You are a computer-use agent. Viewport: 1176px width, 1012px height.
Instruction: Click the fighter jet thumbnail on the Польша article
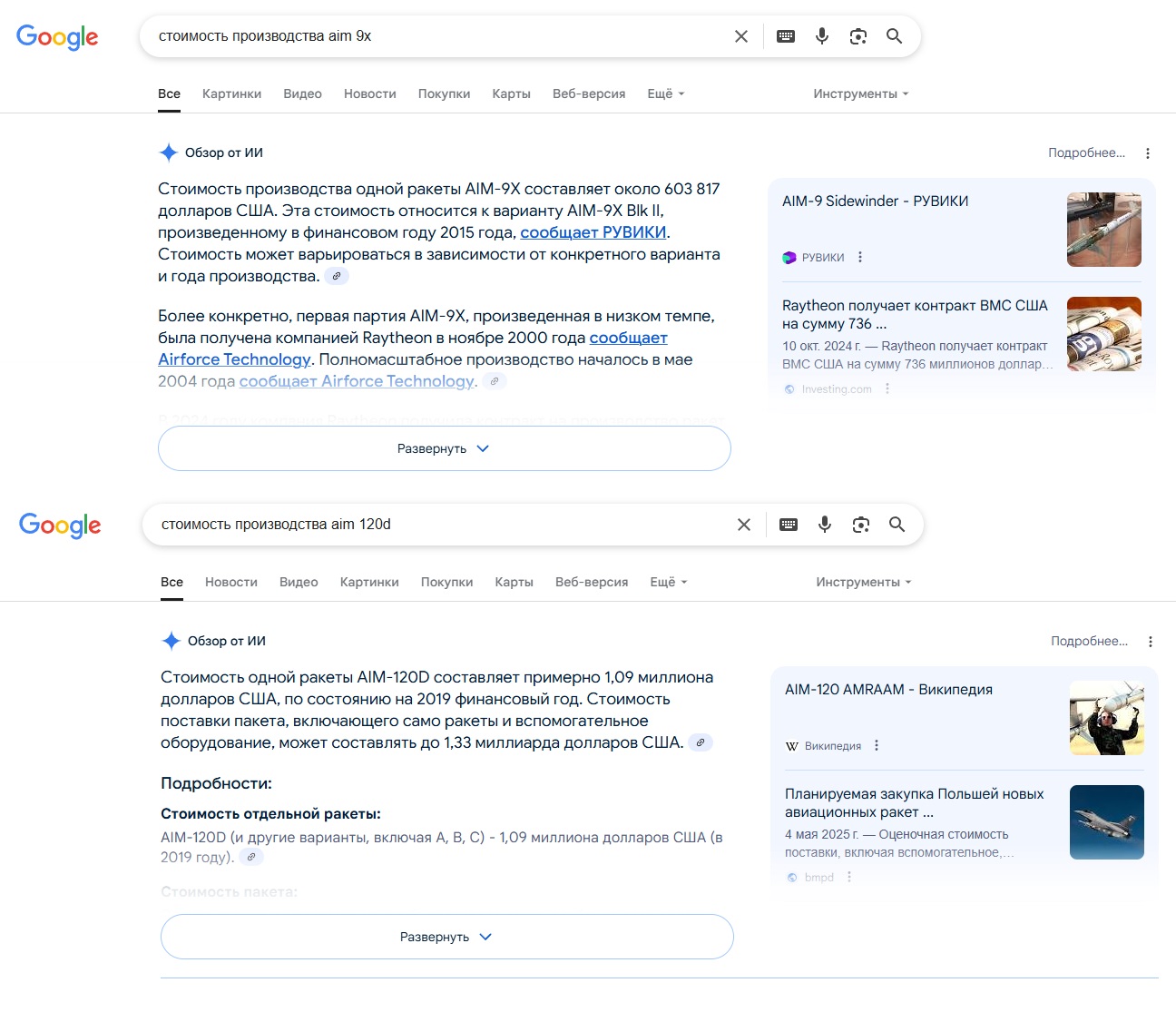point(1107,822)
